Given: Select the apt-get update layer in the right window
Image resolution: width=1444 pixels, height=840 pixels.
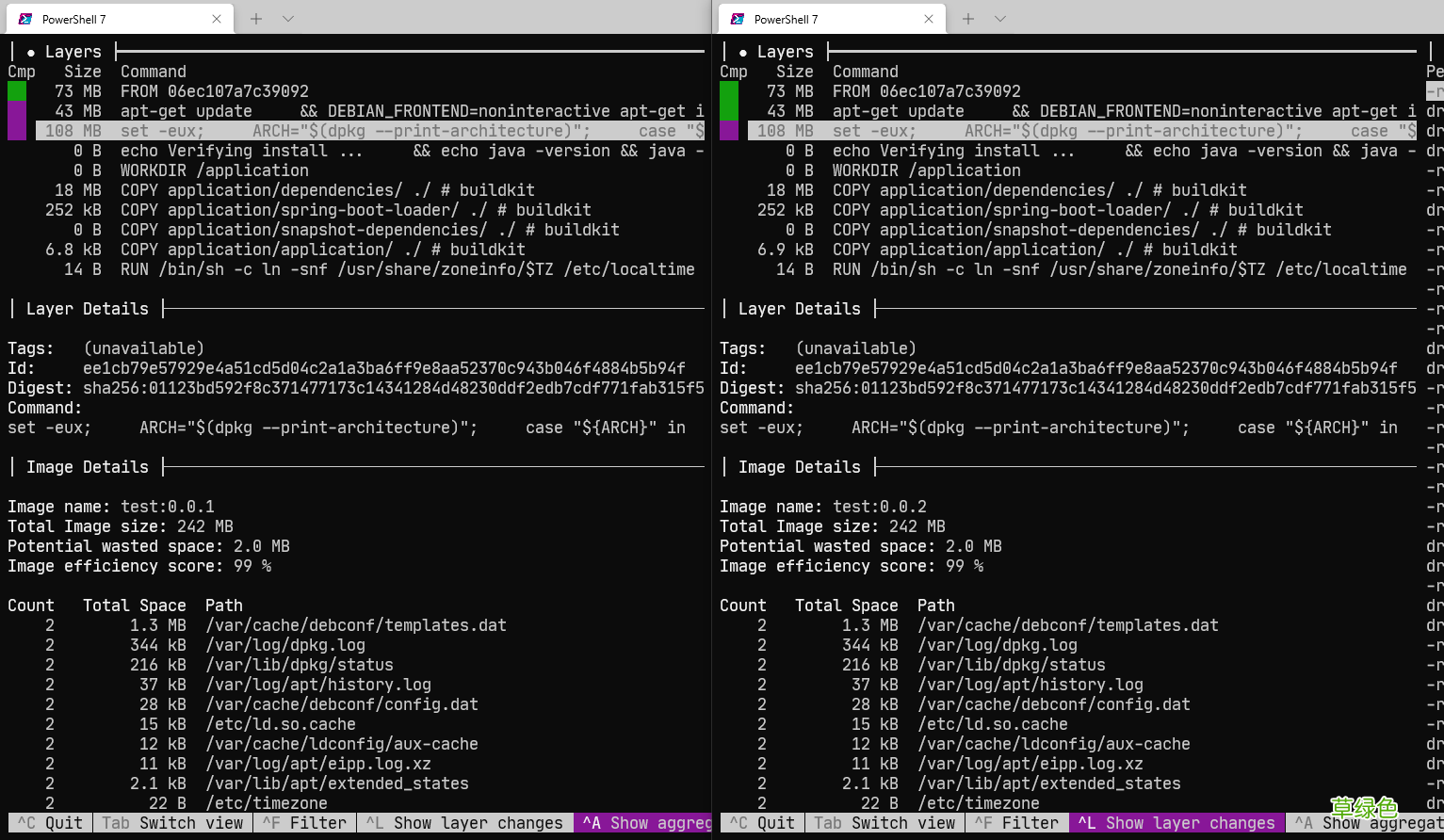Looking at the screenshot, I should point(942,110).
